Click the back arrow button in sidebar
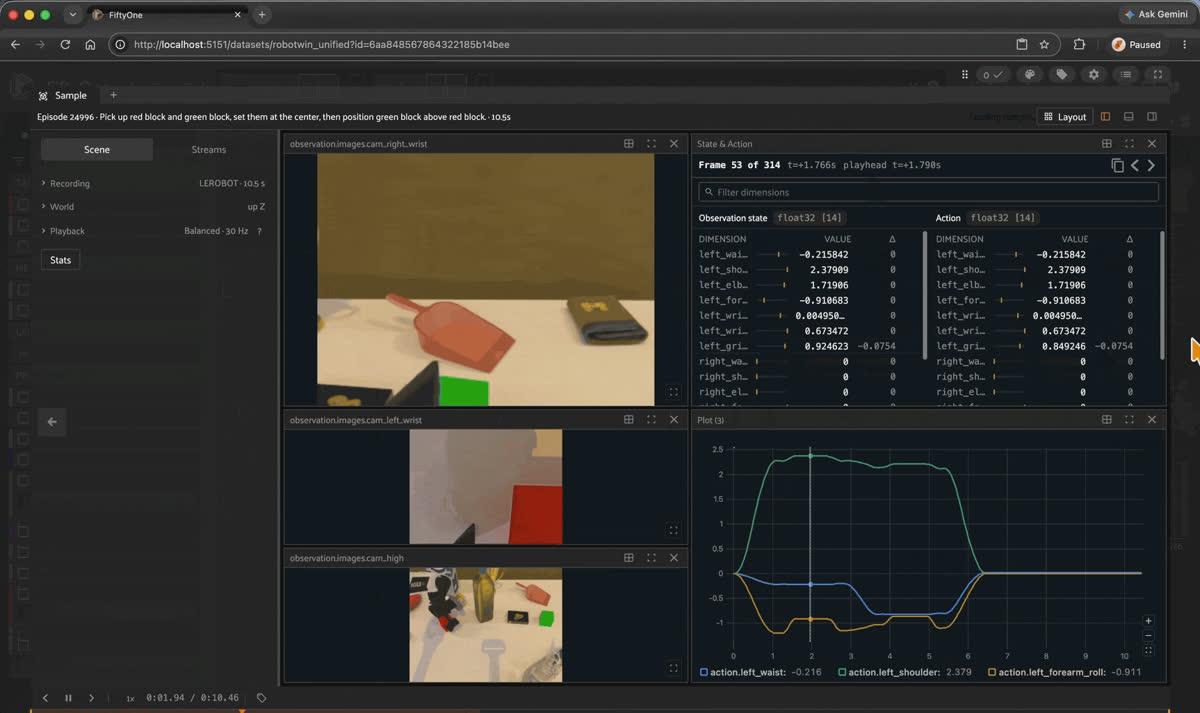Viewport: 1200px width, 713px height. [x=52, y=422]
